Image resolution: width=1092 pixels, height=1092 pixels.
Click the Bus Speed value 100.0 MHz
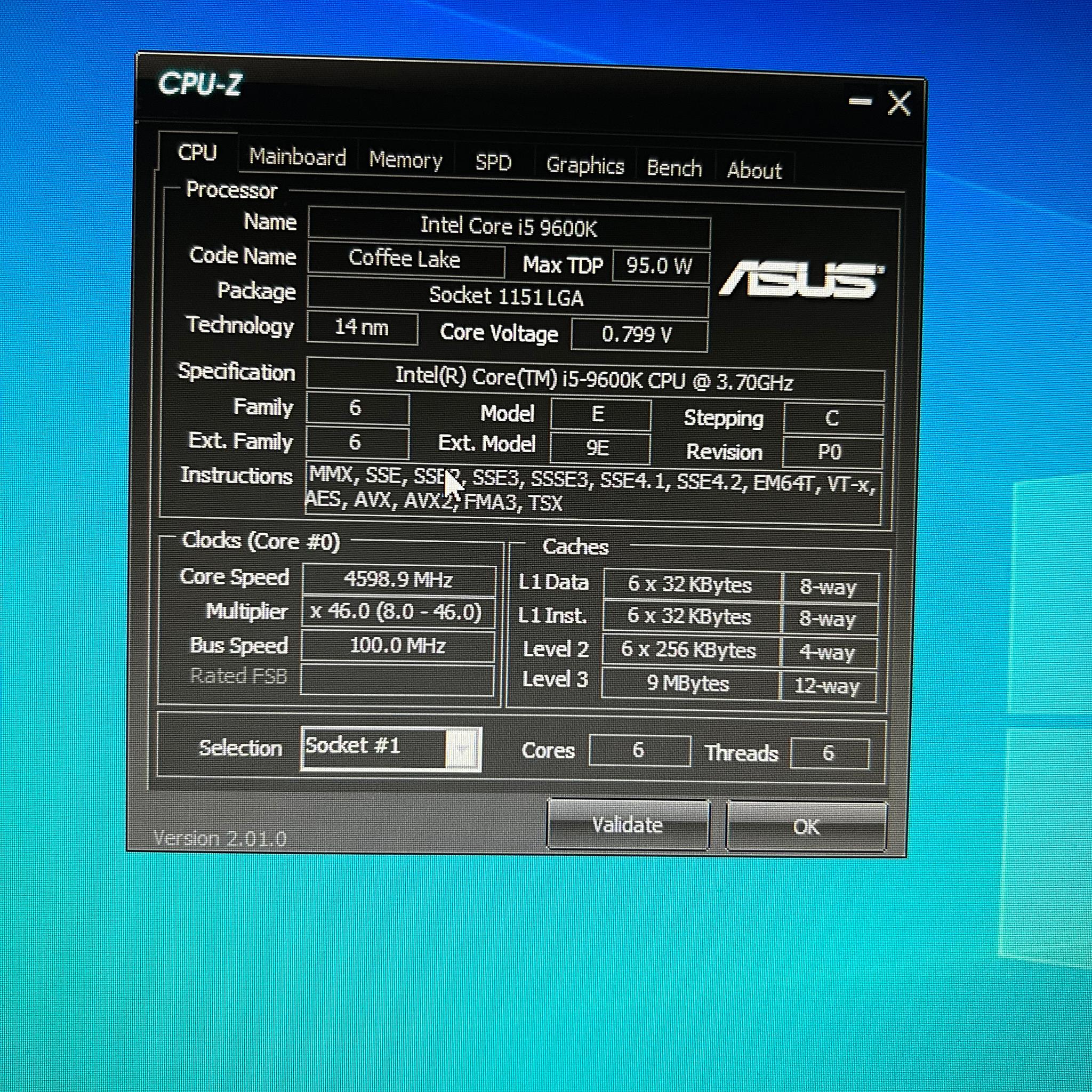[398, 646]
